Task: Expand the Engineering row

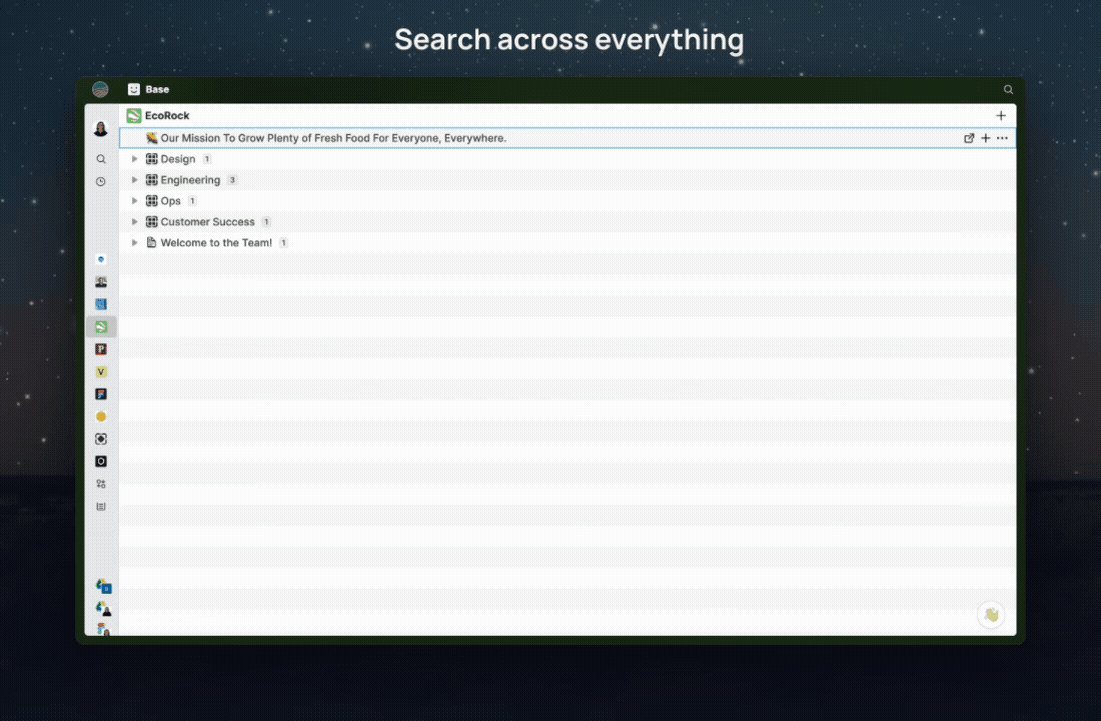Action: point(134,180)
